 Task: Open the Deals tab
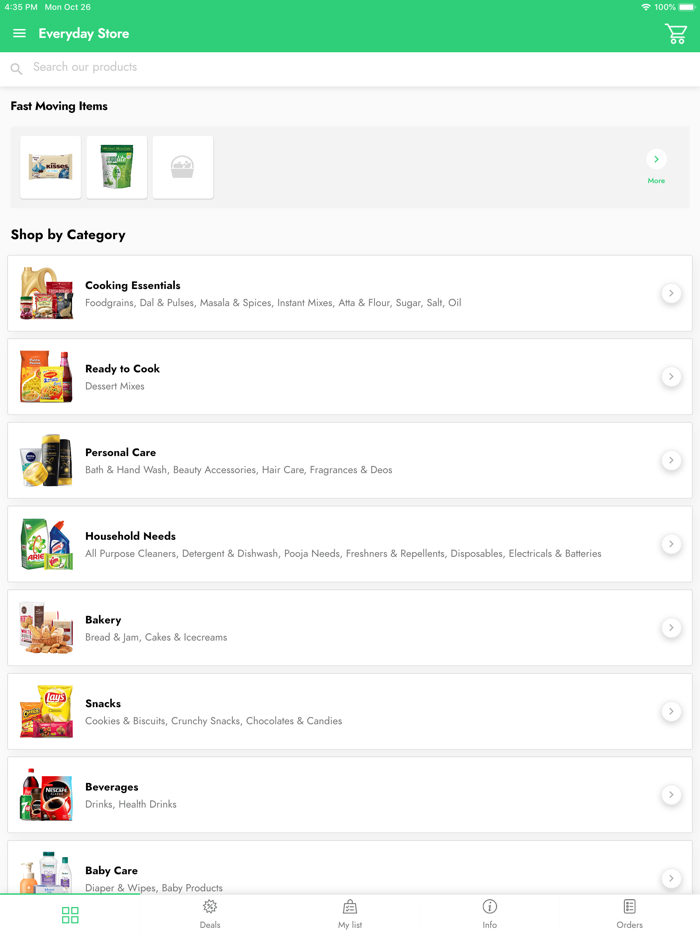[210, 912]
